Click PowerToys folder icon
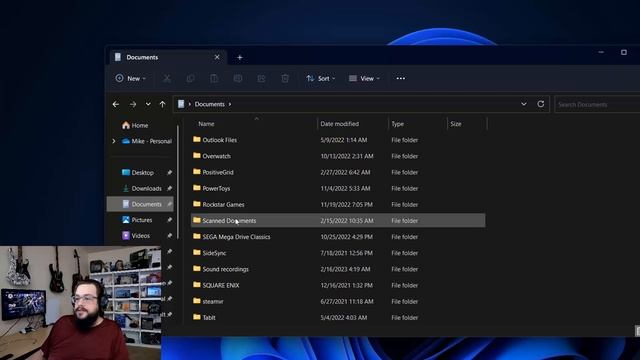The width and height of the screenshot is (640, 360). [x=197, y=188]
